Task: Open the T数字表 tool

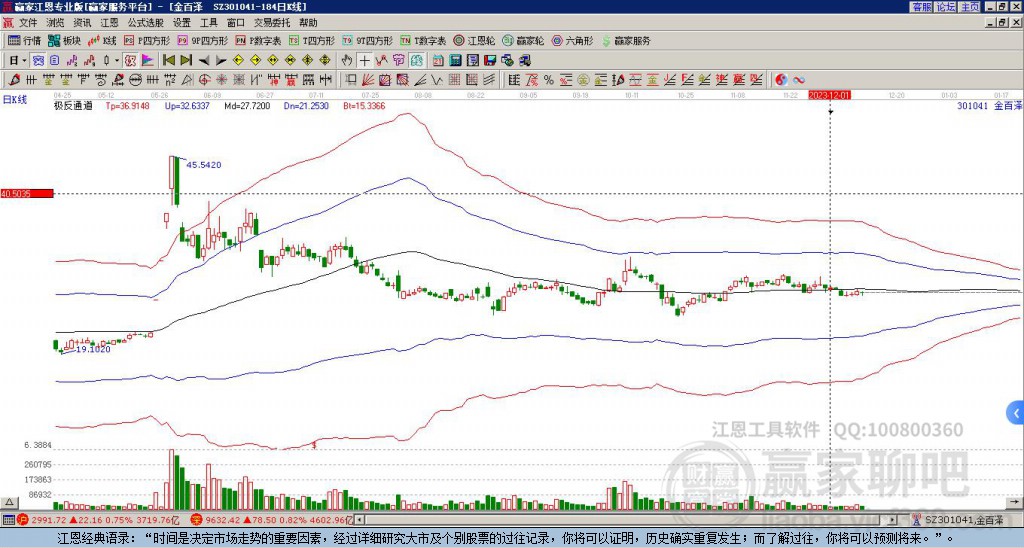Action: (x=423, y=40)
